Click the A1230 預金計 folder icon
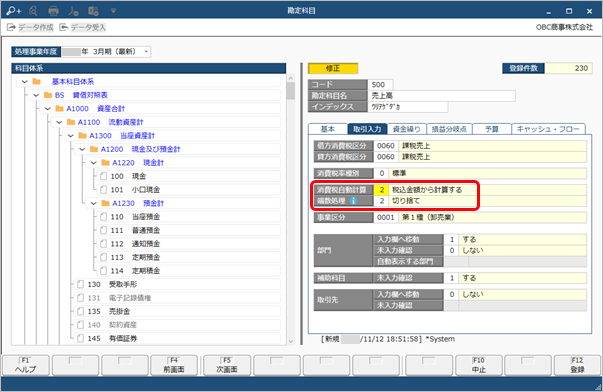 106,203
